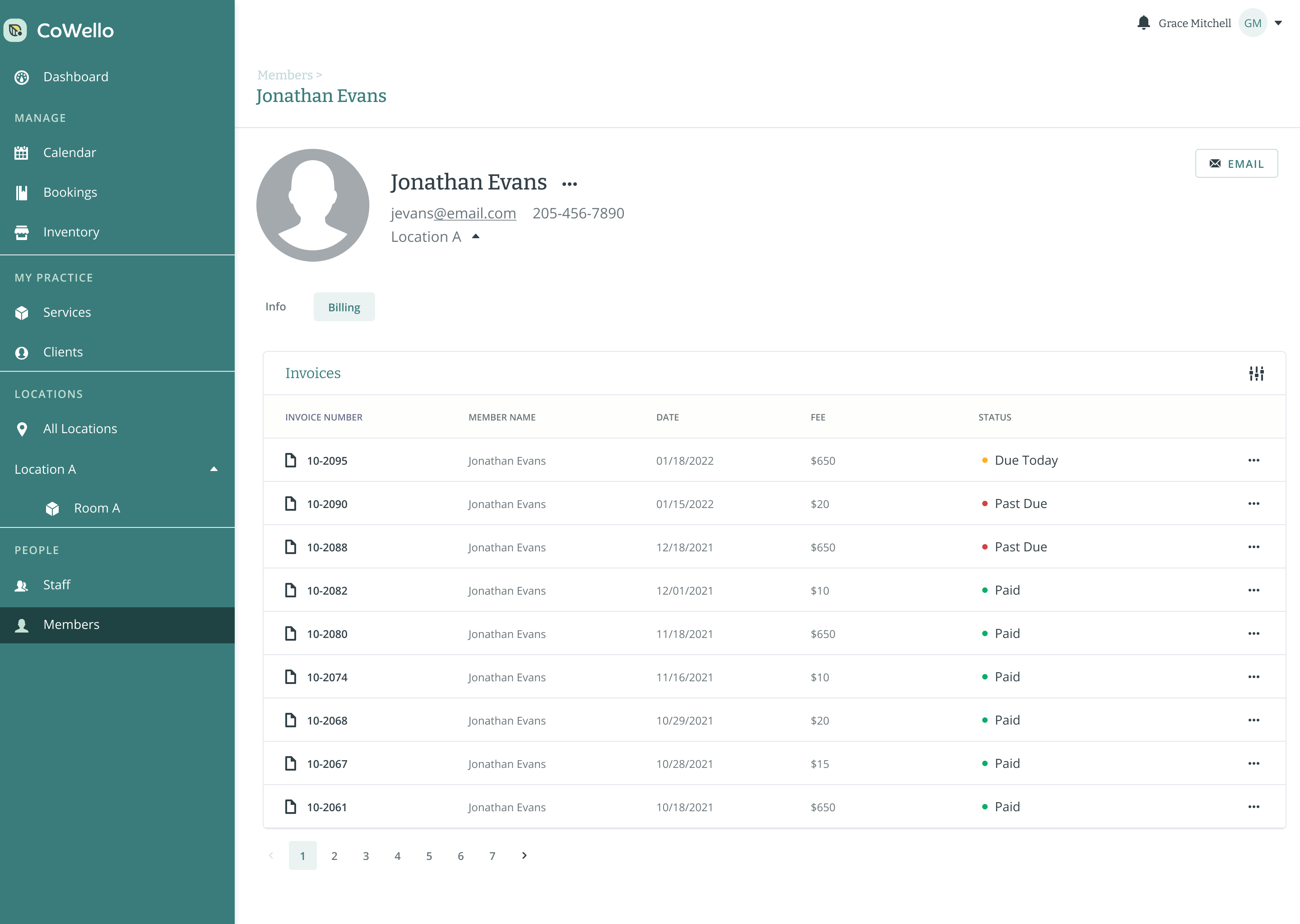Open options menu for invoice 10-2061
1300x924 pixels.
click(x=1254, y=807)
